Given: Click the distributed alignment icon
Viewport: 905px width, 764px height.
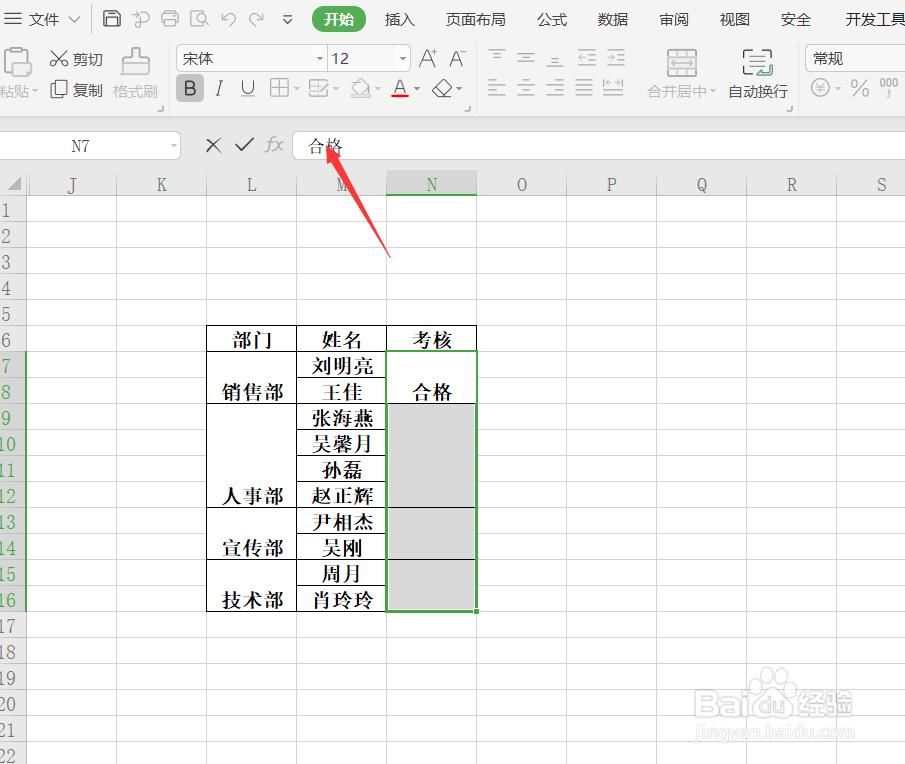Looking at the screenshot, I should click(613, 88).
